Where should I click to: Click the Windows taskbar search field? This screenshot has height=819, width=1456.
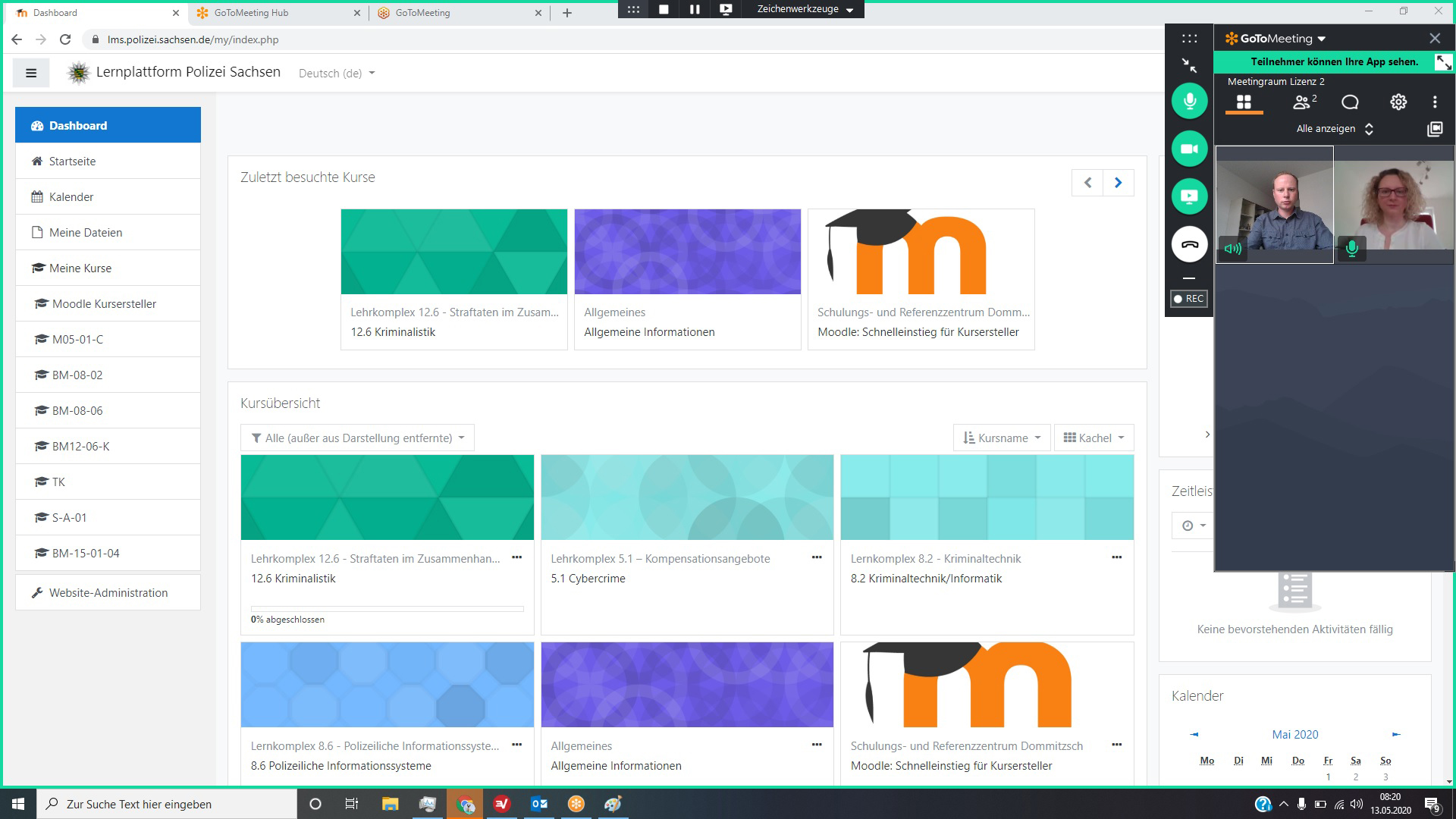pyautogui.click(x=167, y=804)
